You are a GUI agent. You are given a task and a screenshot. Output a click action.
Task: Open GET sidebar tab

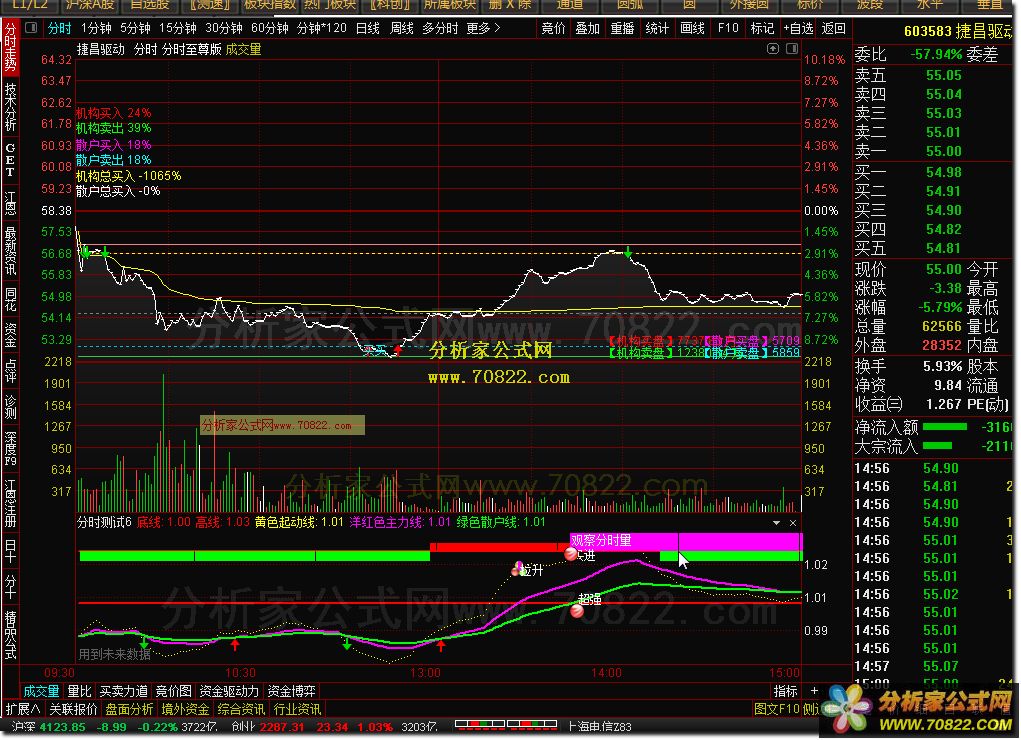coord(10,160)
